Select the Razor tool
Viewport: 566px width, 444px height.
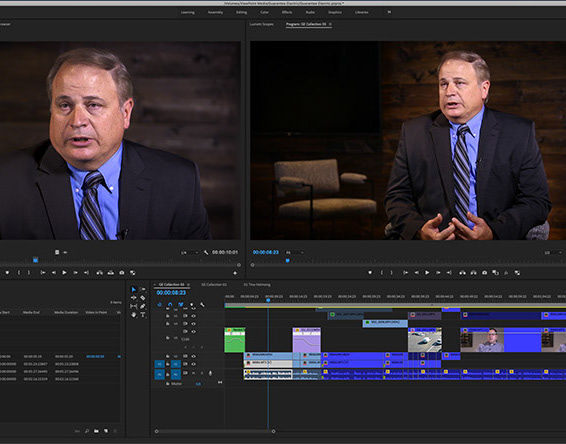click(143, 298)
